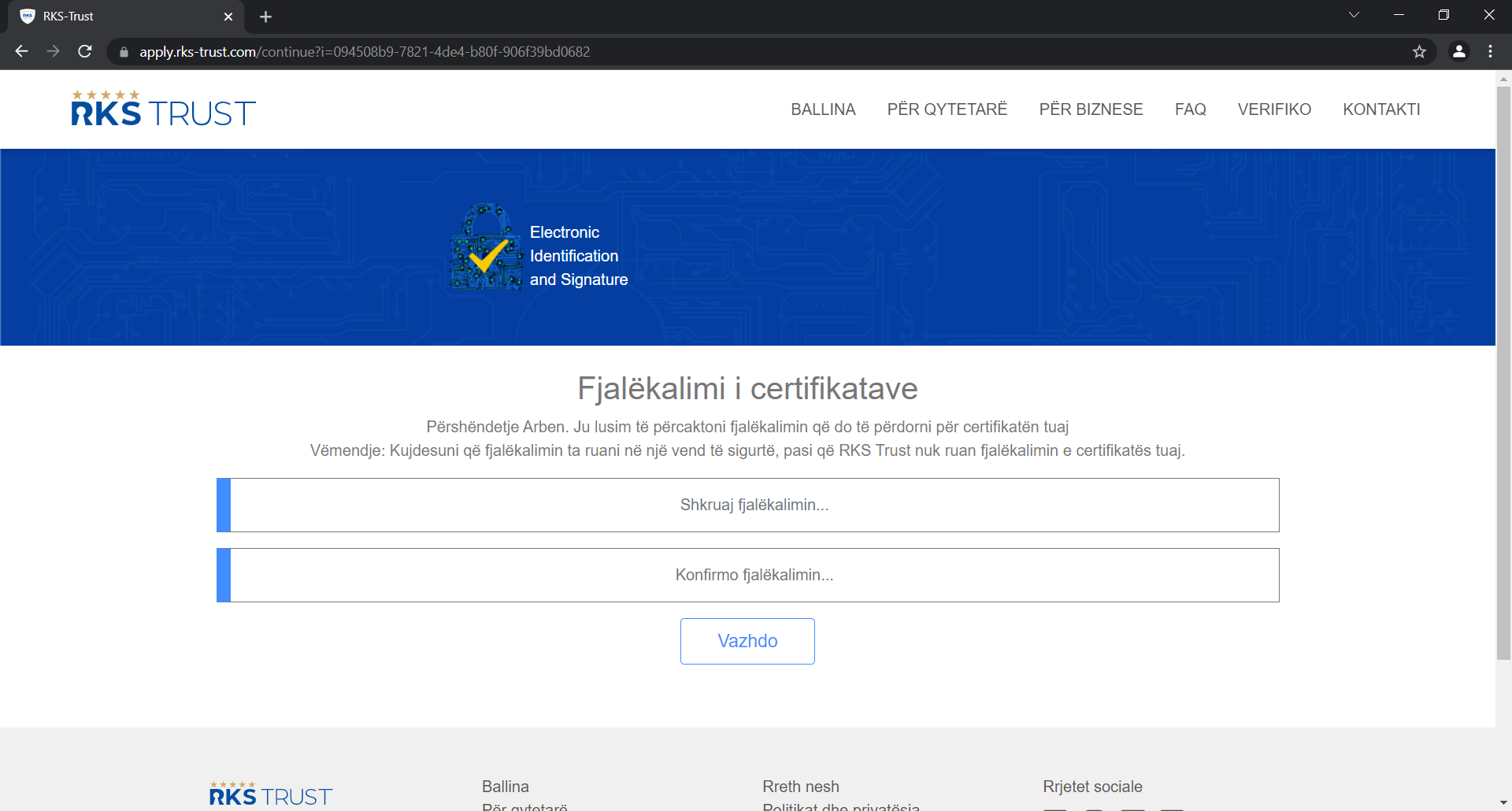Go to BALLINA menu item
1512x811 pixels.
[823, 109]
